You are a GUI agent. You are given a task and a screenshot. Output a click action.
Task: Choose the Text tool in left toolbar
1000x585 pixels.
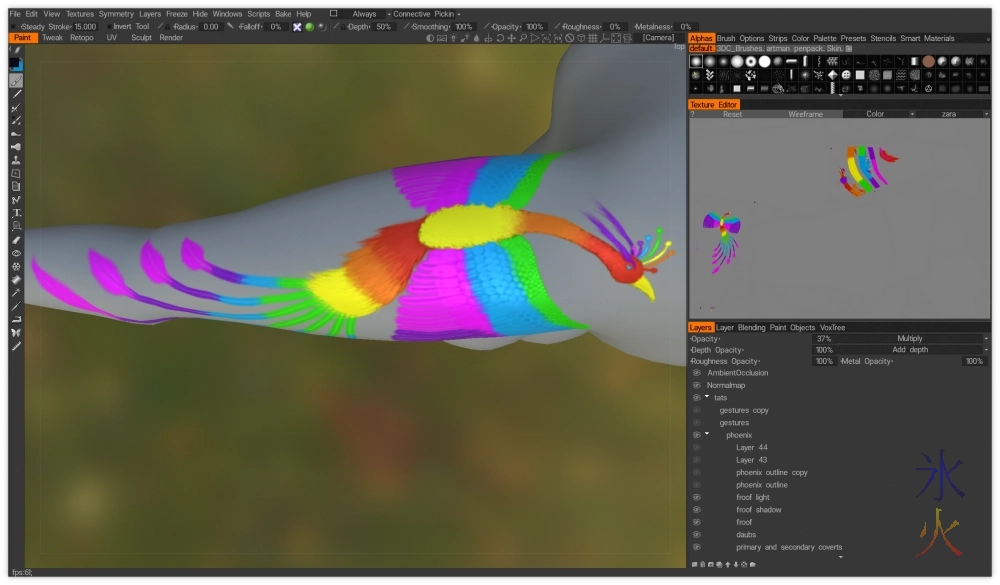(x=16, y=213)
